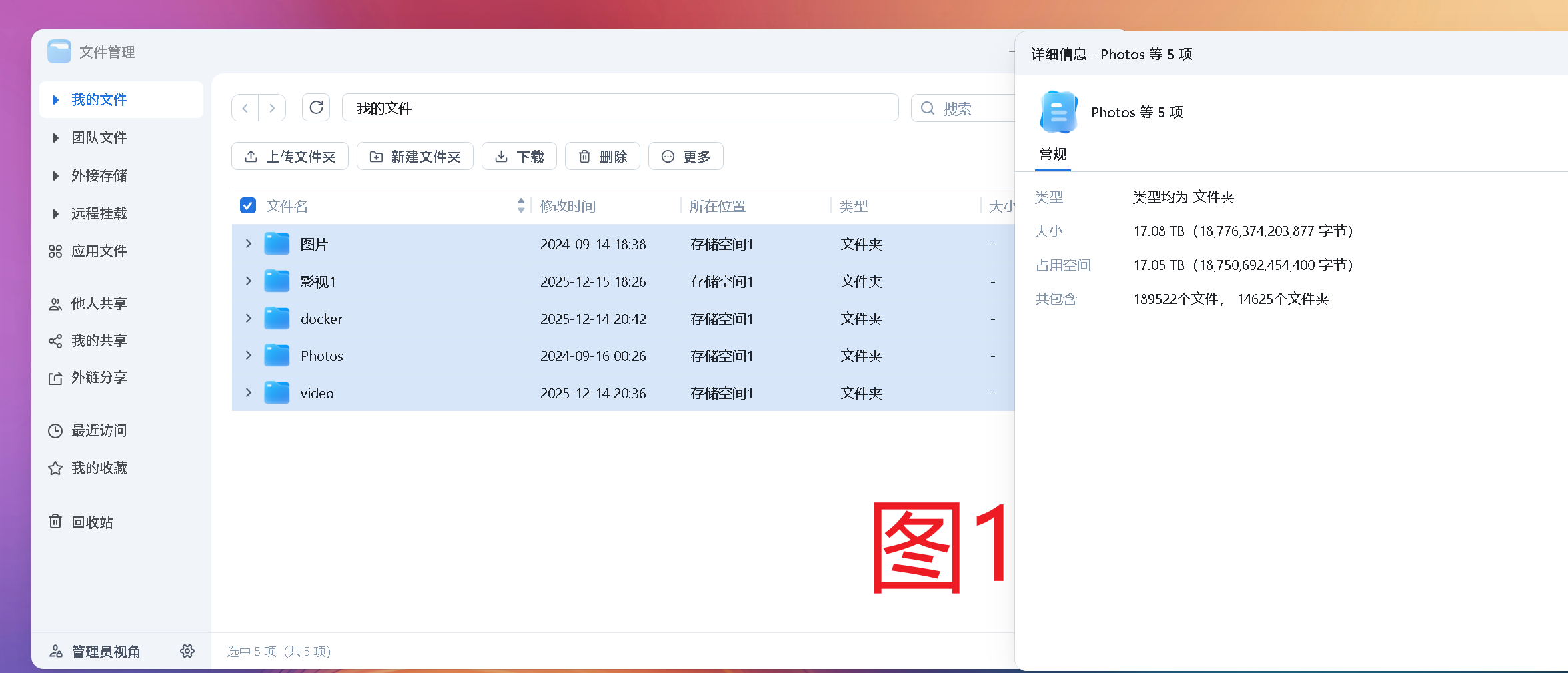Click the 上传文件夹 button
Screen dimensions: 1568x673
tap(290, 157)
